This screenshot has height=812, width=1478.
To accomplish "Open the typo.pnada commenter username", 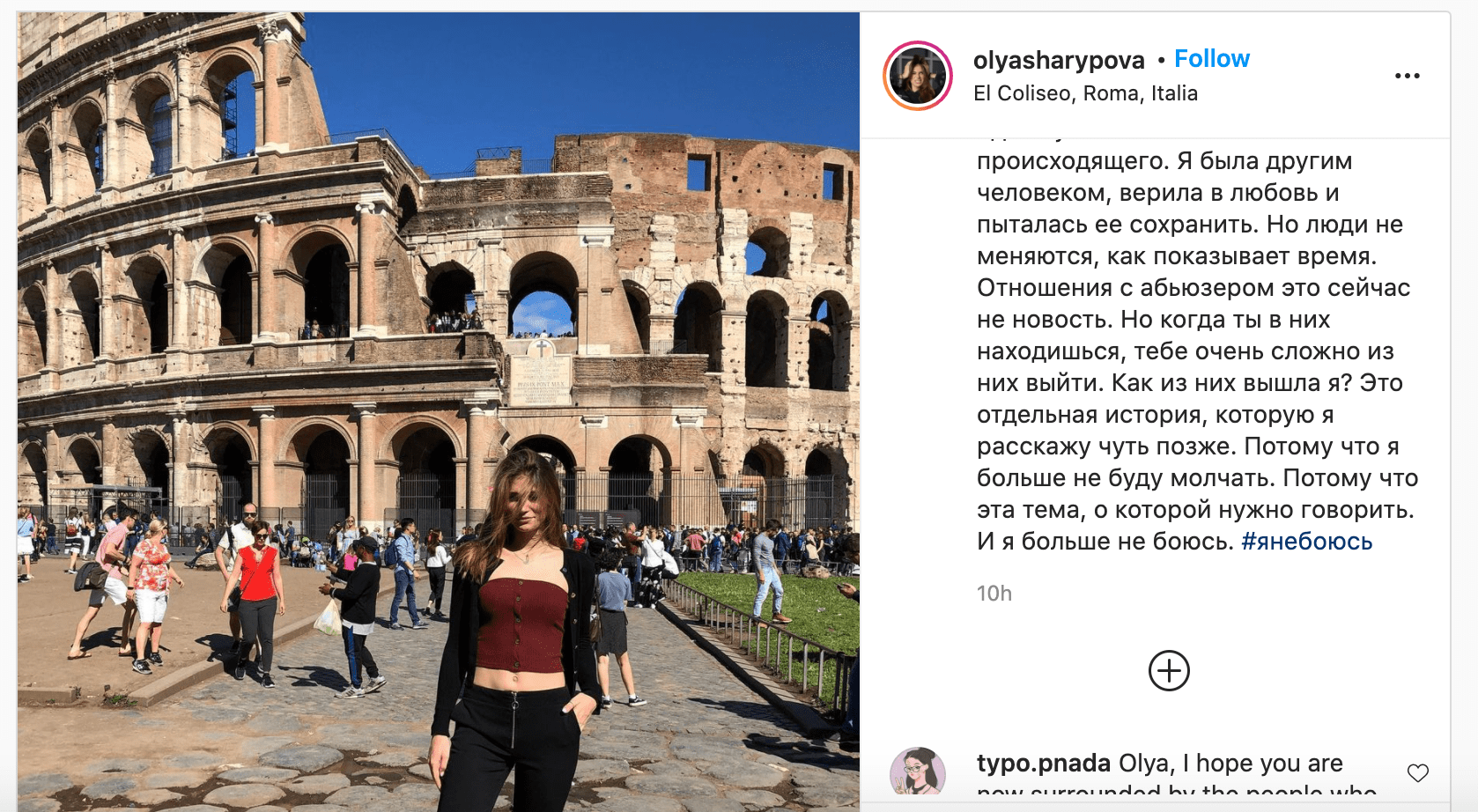I will (x=1044, y=764).
